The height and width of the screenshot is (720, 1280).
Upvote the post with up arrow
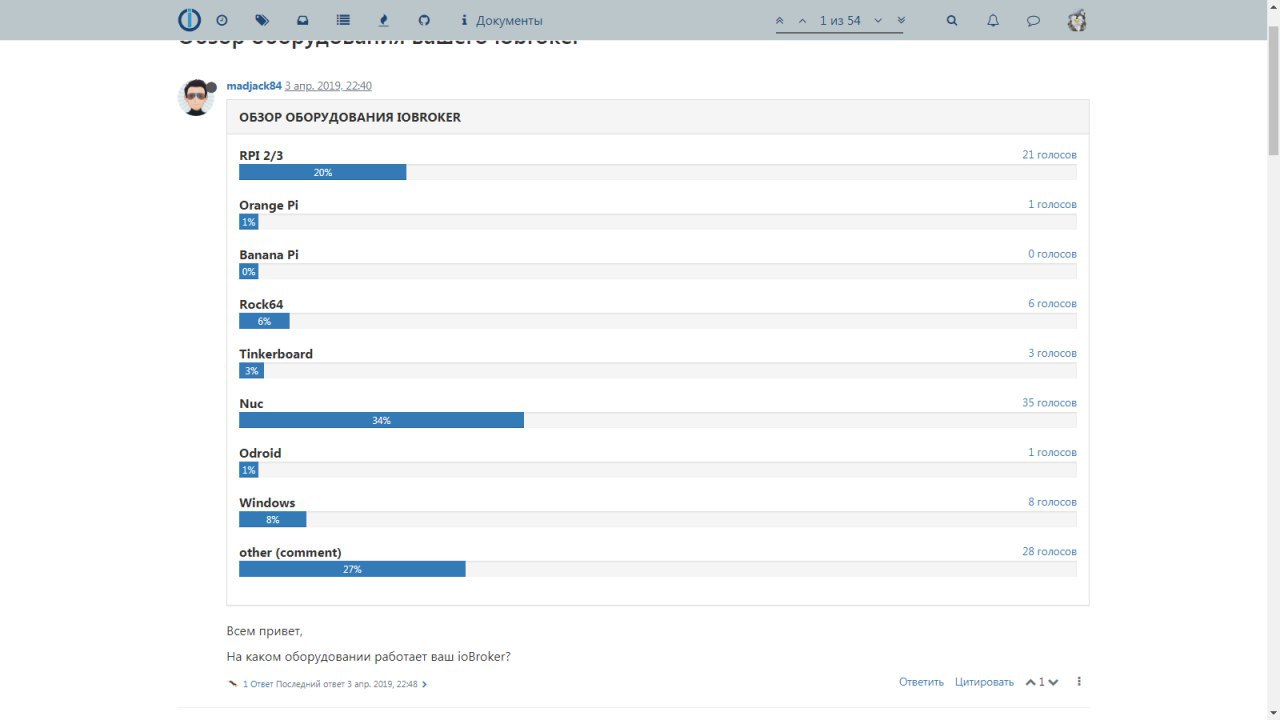[1031, 682]
